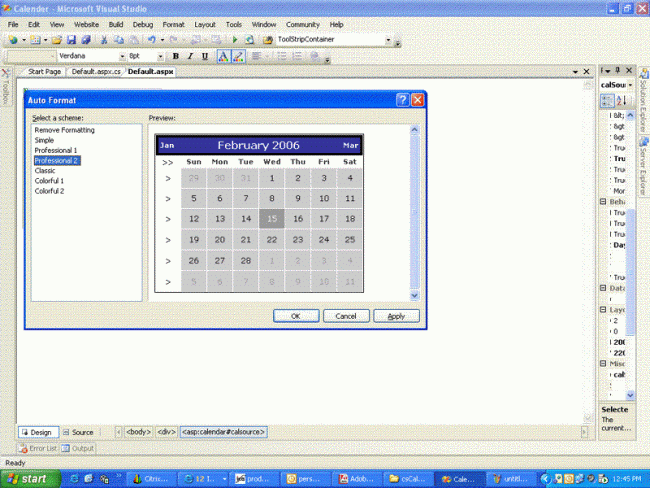
Task: Click the View in Browser icon
Action: [249, 40]
